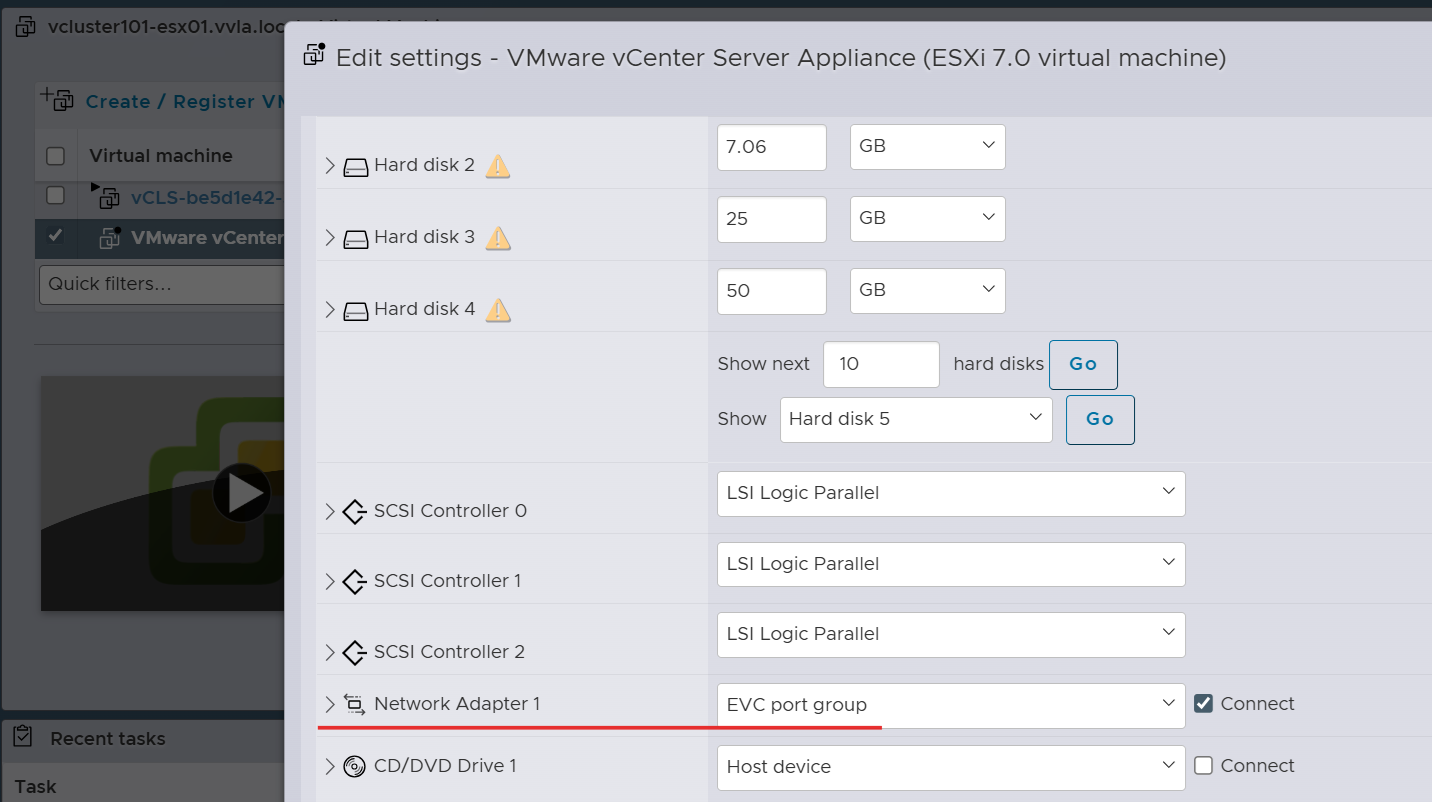Click the host icon beside vcluster101-esx01 title
1432x802 pixels.
(x=25, y=27)
